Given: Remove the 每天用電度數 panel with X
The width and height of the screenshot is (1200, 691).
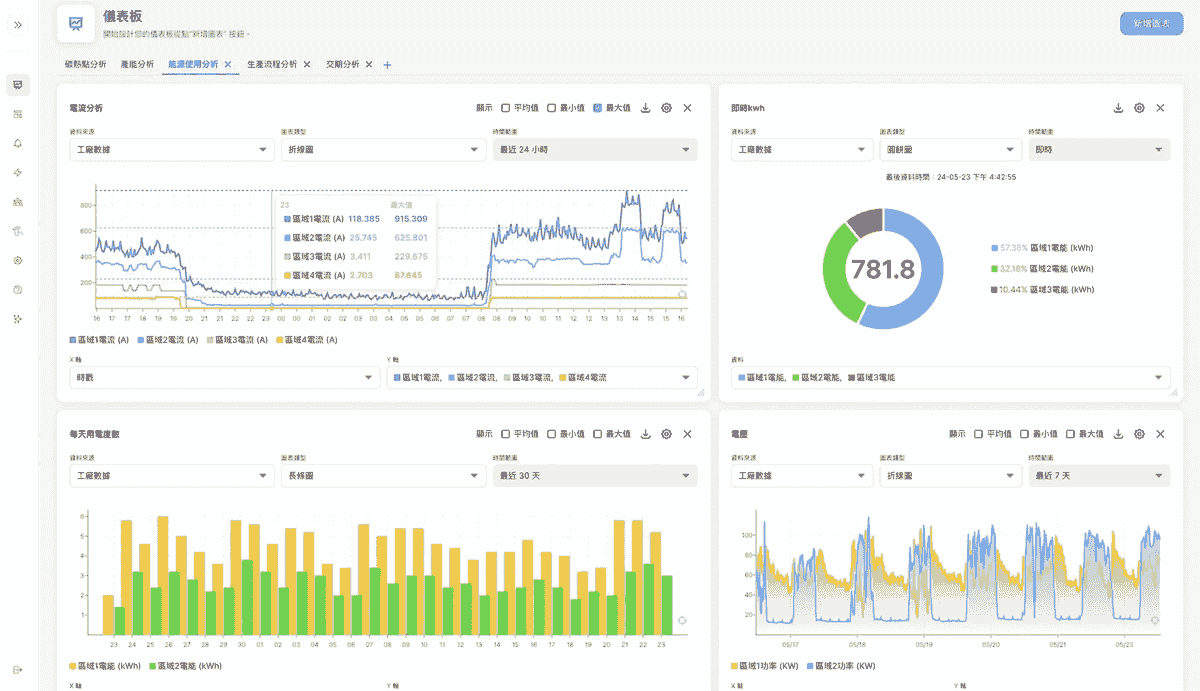Looking at the screenshot, I should click(x=687, y=434).
